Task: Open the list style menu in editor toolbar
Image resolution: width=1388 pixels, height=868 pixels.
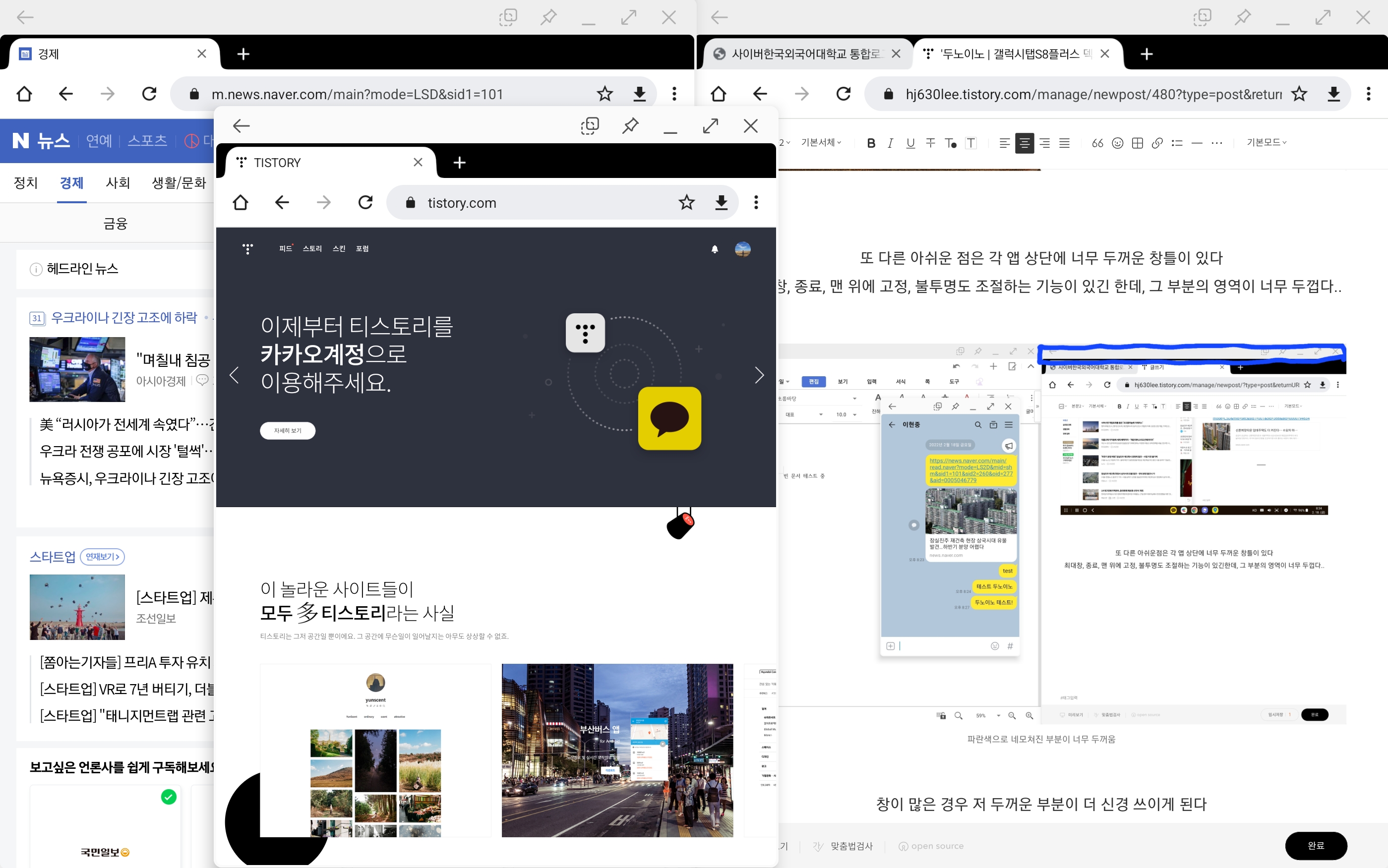Action: [x=1177, y=143]
